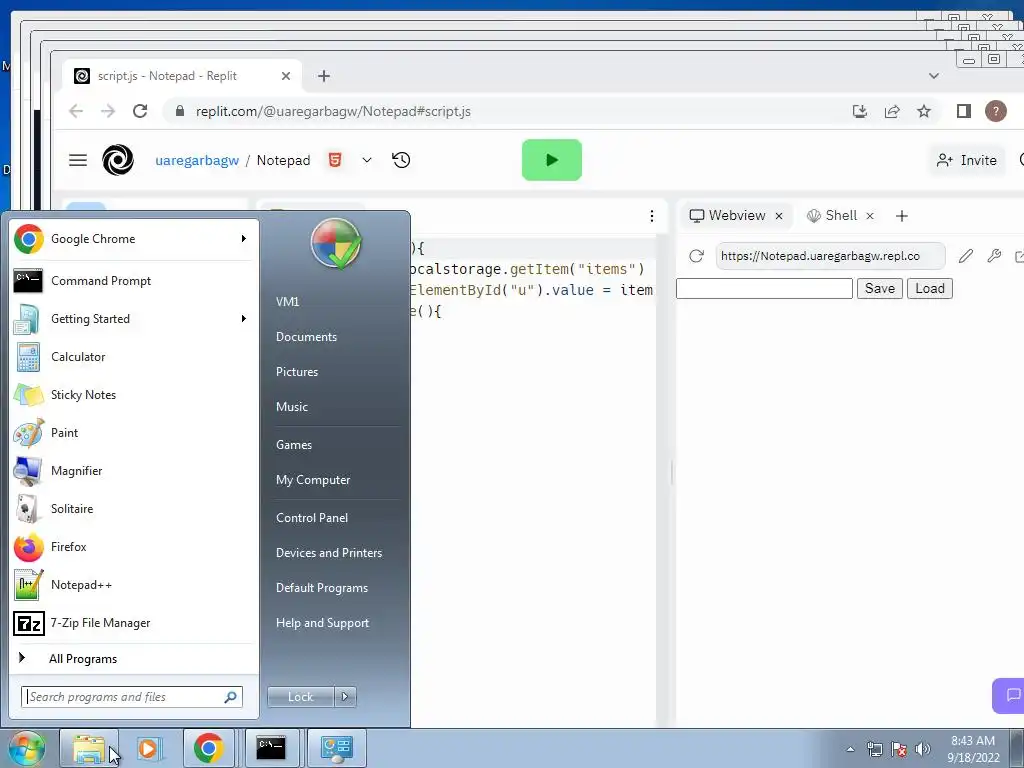Viewport: 1024px width, 768px height.
Task: Click the network tray icon
Action: click(874, 749)
